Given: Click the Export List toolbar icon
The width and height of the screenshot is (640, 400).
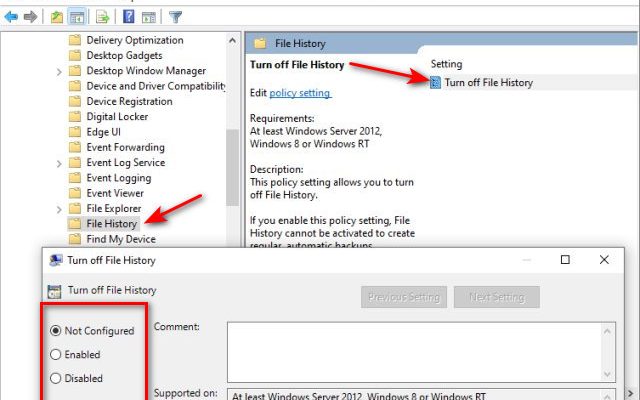Looking at the screenshot, I should click(x=102, y=17).
